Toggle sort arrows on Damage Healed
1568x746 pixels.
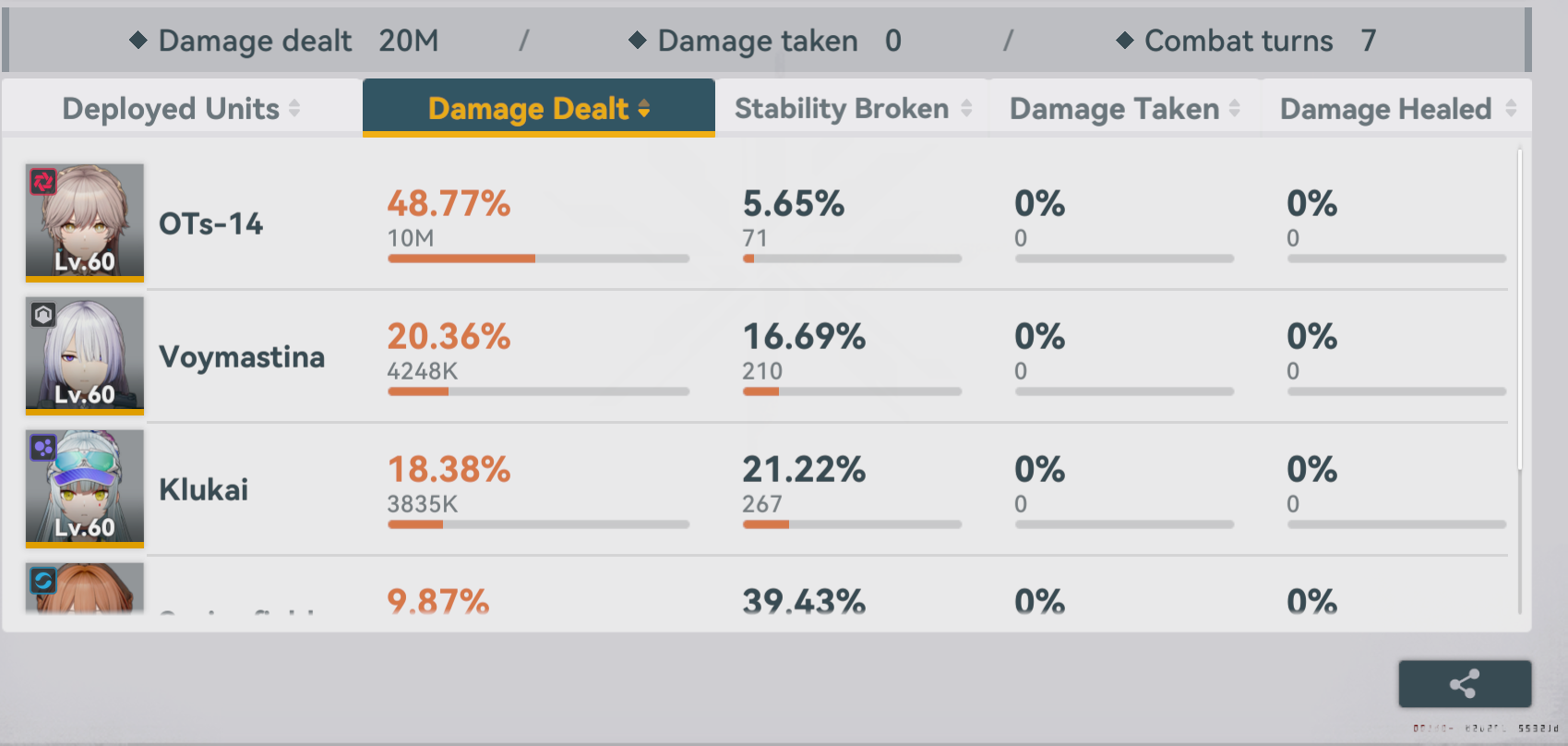[x=1511, y=108]
